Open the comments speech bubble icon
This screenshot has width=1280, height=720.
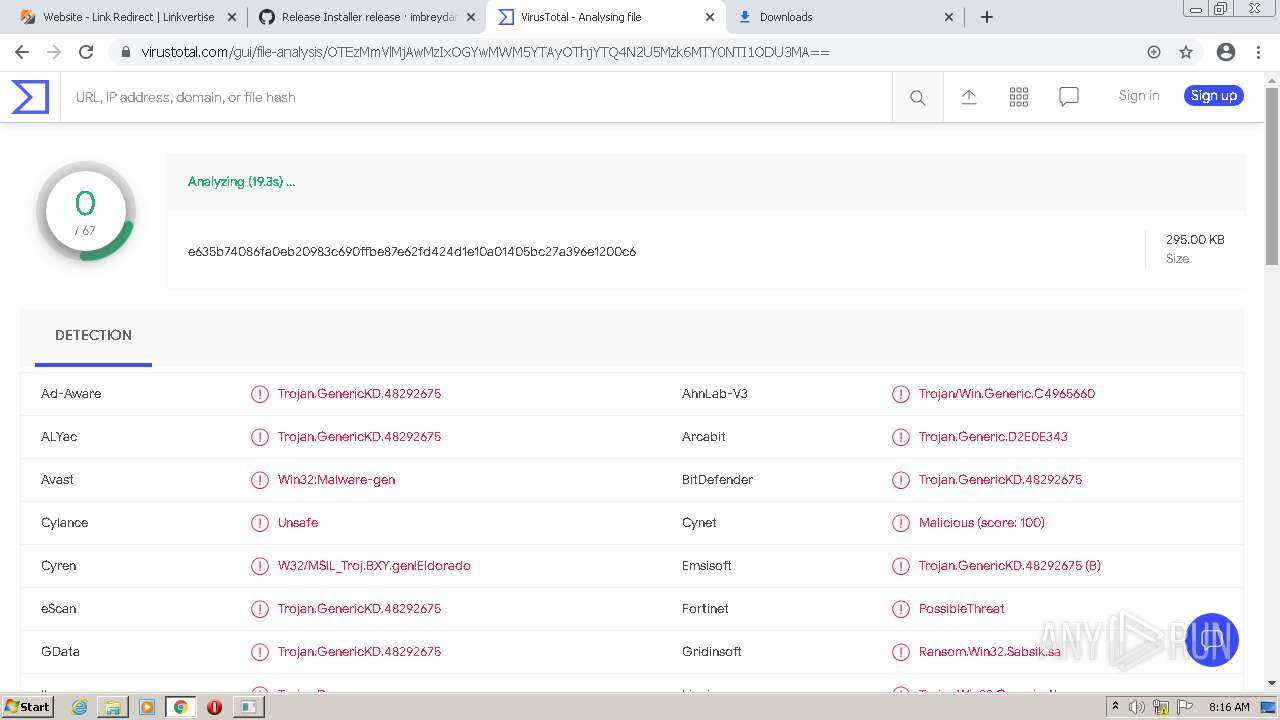tap(1068, 97)
